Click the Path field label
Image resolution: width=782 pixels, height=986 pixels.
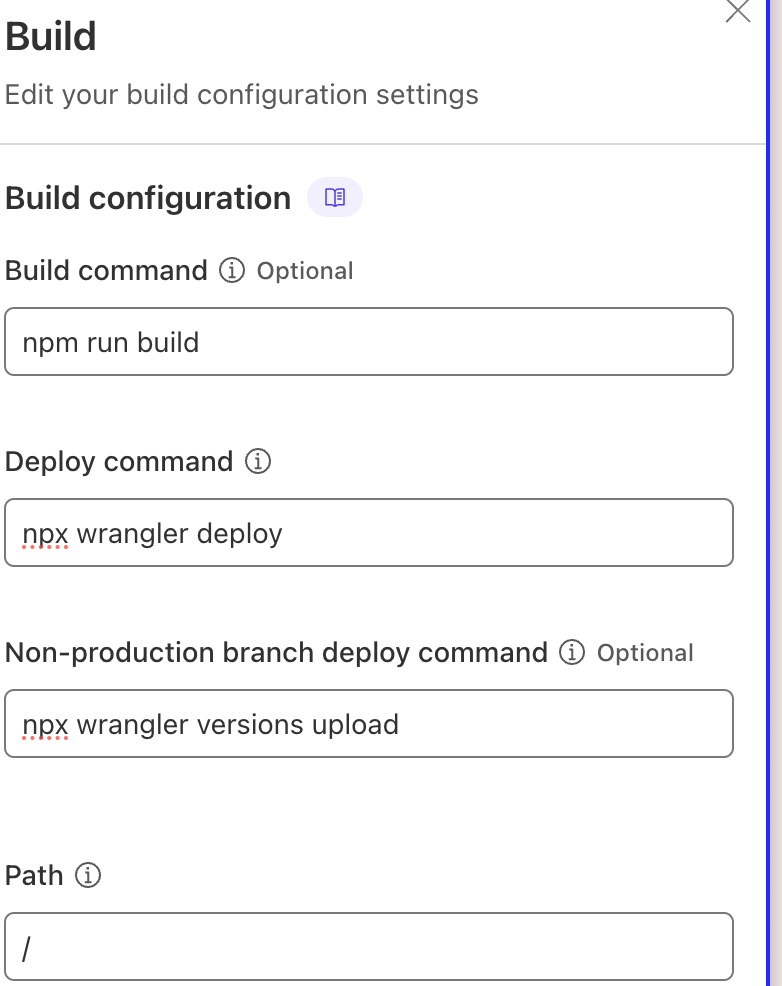[x=34, y=876]
